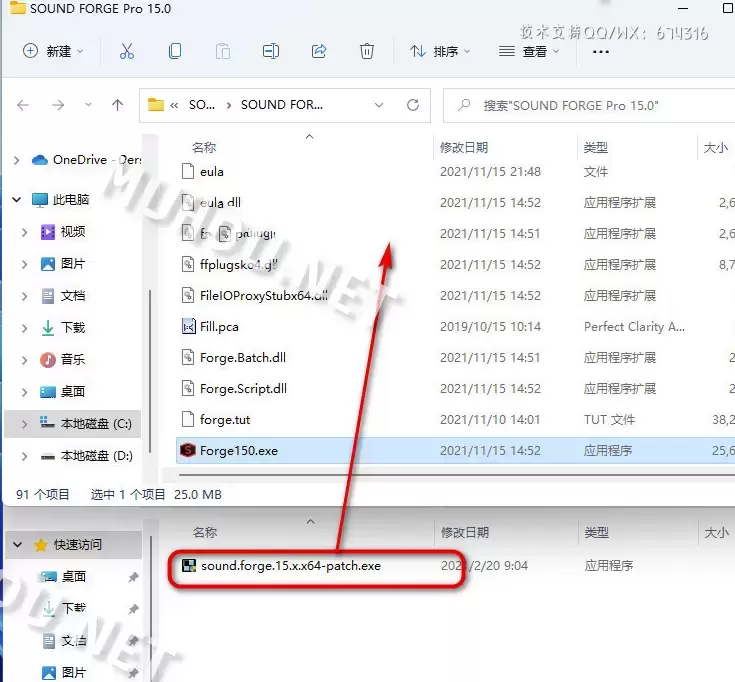This screenshot has width=735, height=682.
Task: Sort by Date modified (修改日期) column
Action: [x=464, y=148]
